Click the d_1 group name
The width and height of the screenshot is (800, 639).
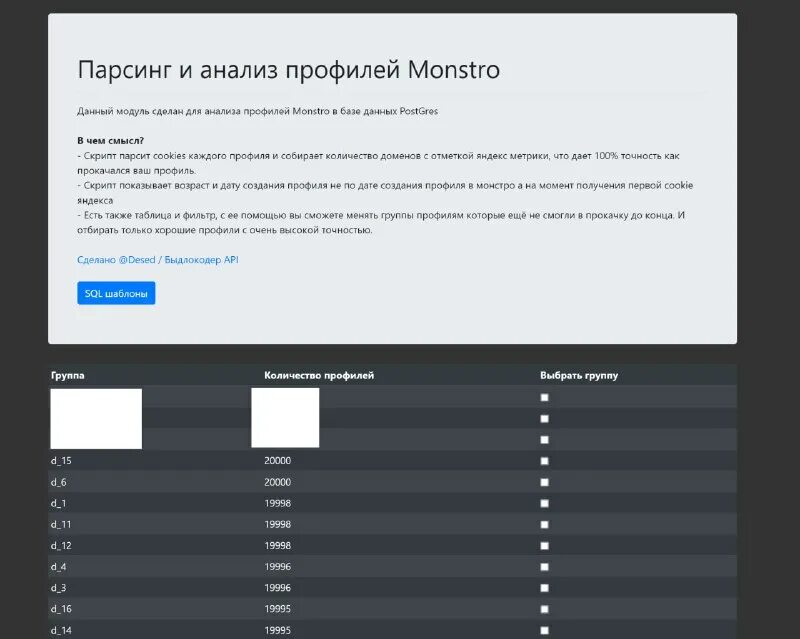(59, 503)
